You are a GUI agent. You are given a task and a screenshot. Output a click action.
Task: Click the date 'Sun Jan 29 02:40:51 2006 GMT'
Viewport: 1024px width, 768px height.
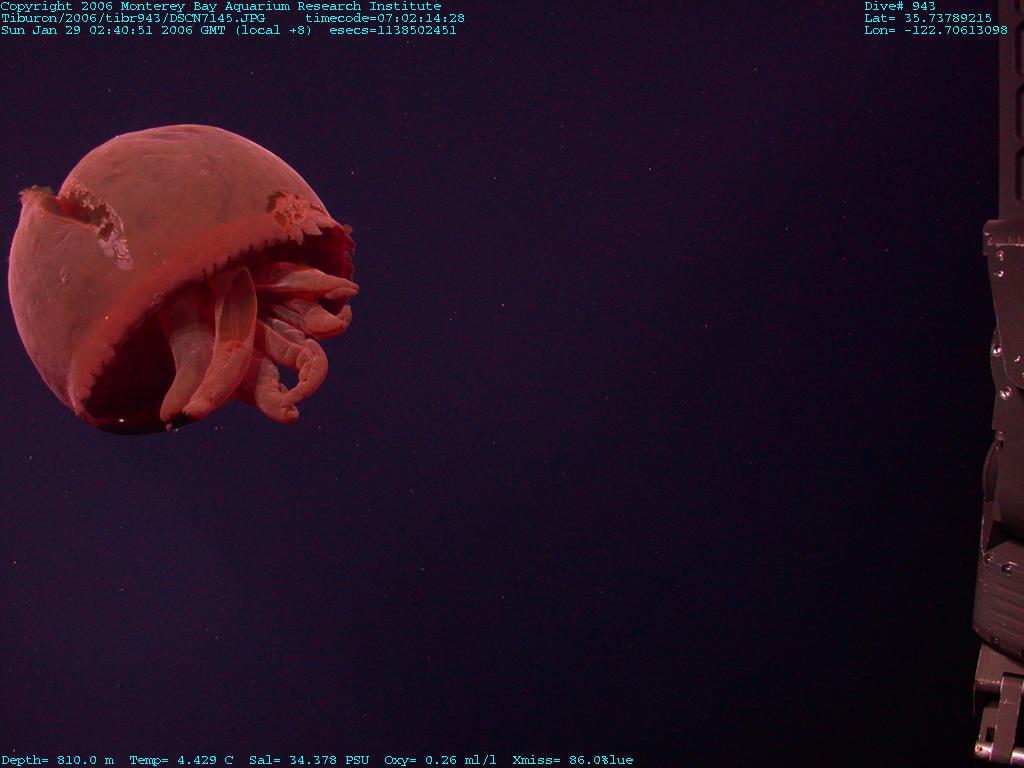point(115,31)
